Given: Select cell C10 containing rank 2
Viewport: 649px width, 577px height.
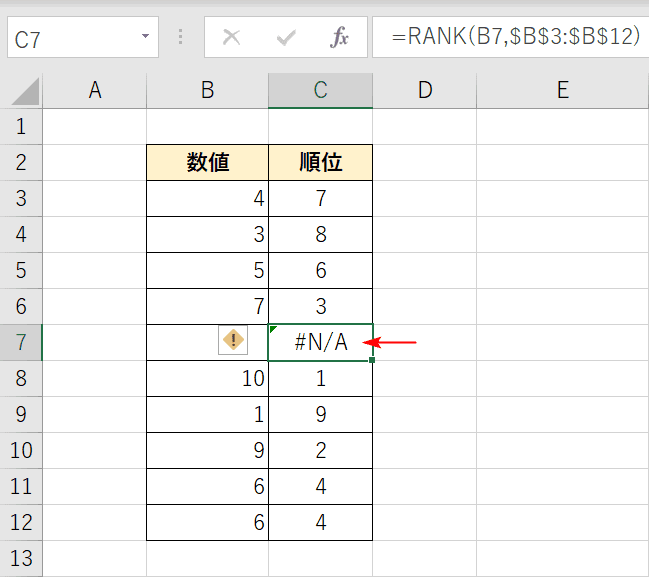Looking at the screenshot, I should tap(320, 450).
